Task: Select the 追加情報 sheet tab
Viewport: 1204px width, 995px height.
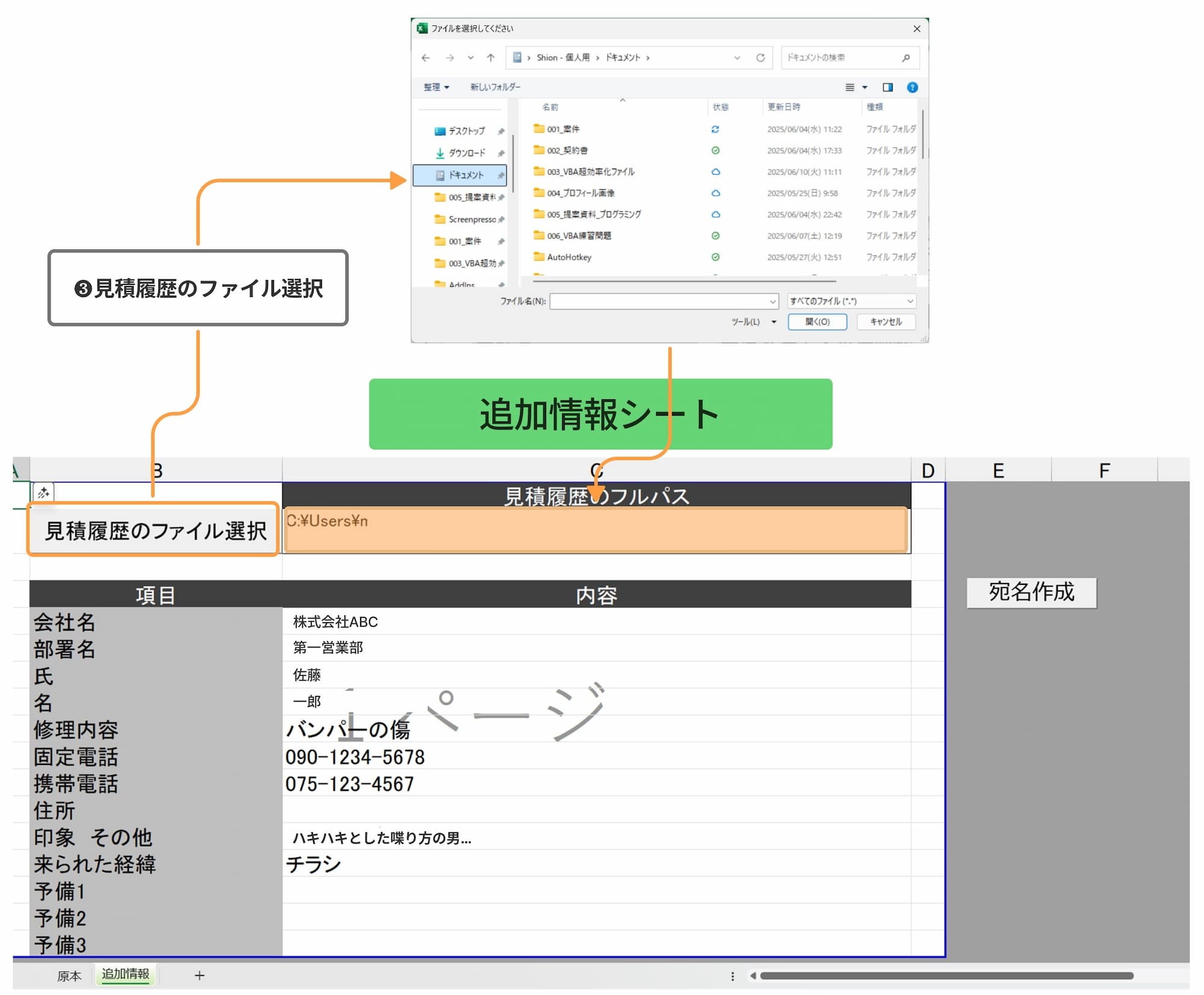Action: click(x=125, y=974)
